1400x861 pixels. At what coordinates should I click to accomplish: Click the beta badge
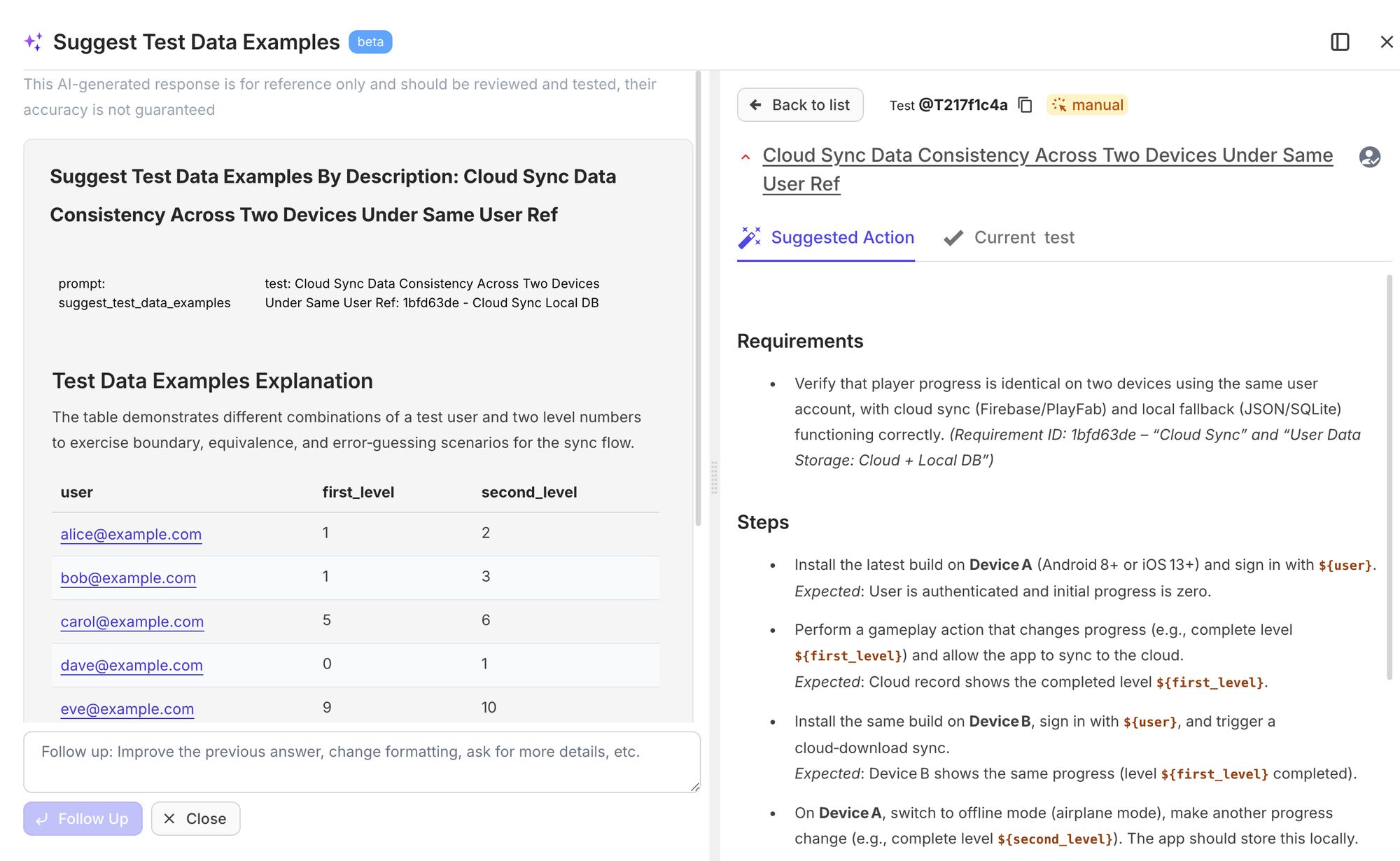(x=370, y=42)
